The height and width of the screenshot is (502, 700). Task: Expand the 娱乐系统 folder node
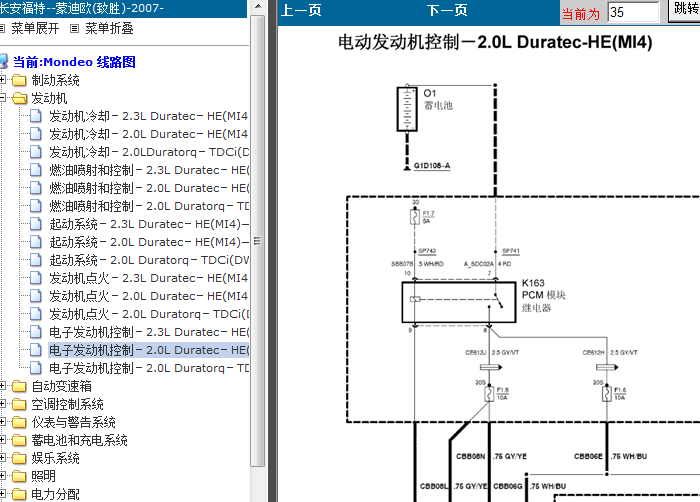point(2,458)
